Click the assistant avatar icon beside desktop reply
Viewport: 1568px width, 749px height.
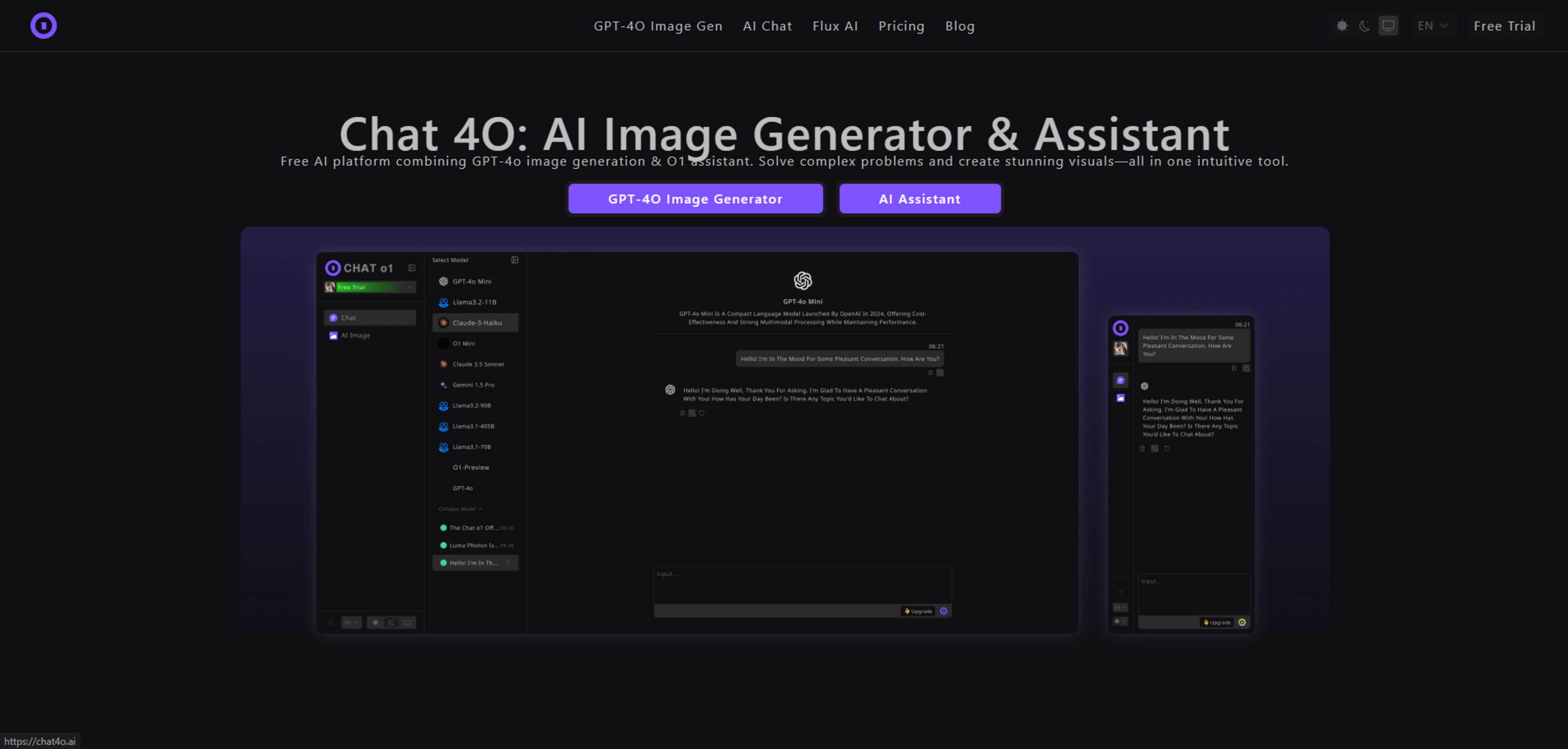pyautogui.click(x=670, y=390)
